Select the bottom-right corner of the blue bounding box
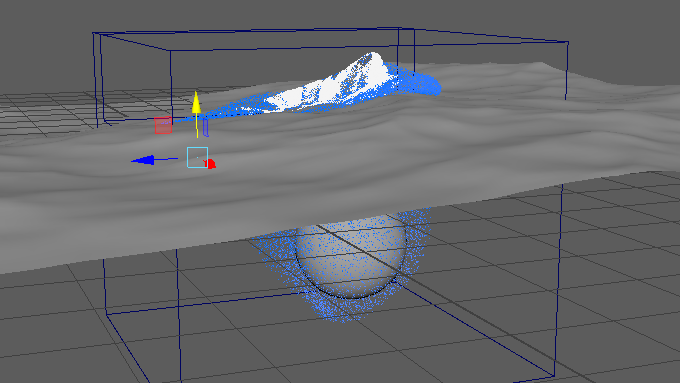Image resolution: width=680 pixels, height=383 pixels. (554, 376)
